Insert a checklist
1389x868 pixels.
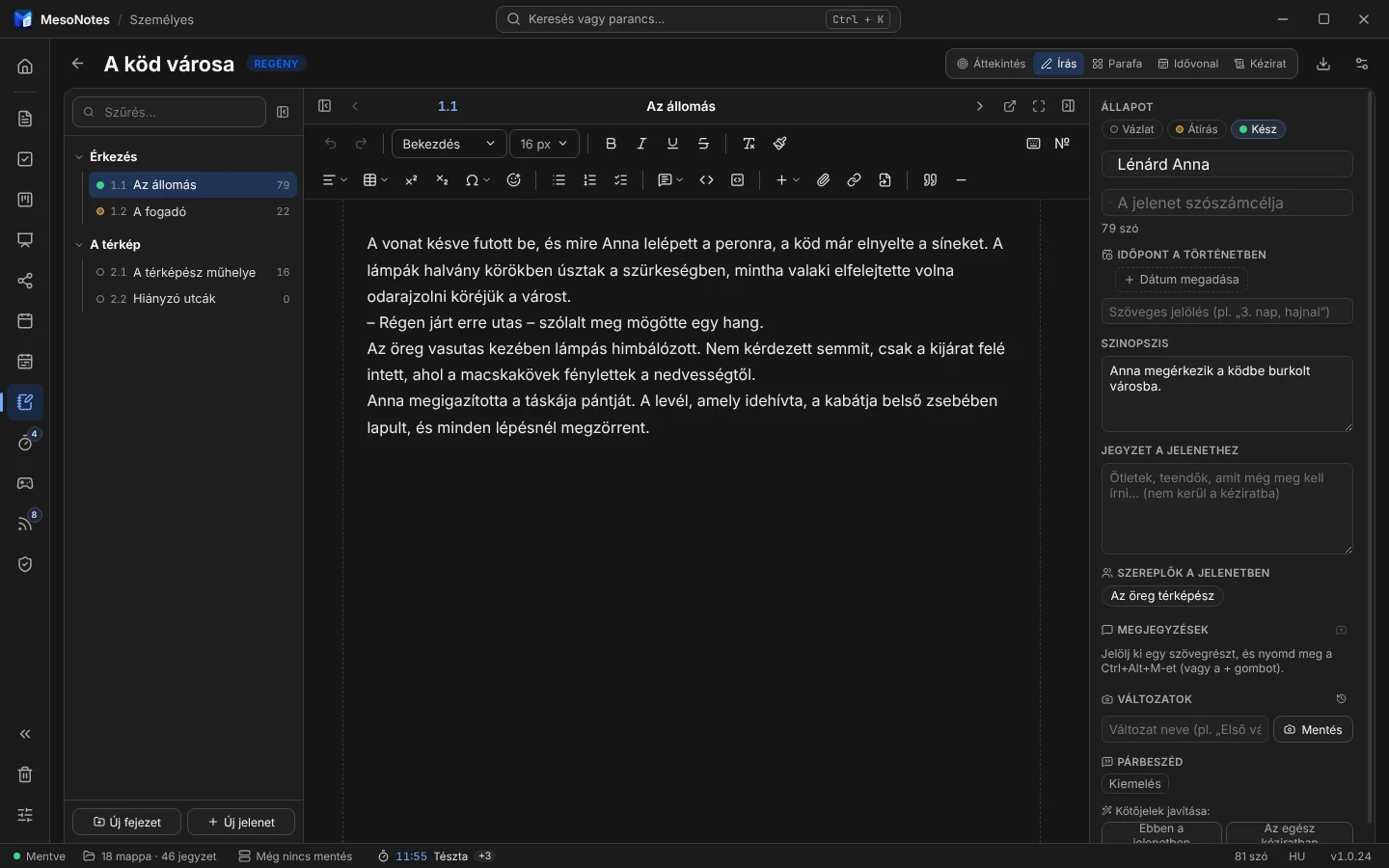[x=621, y=180]
